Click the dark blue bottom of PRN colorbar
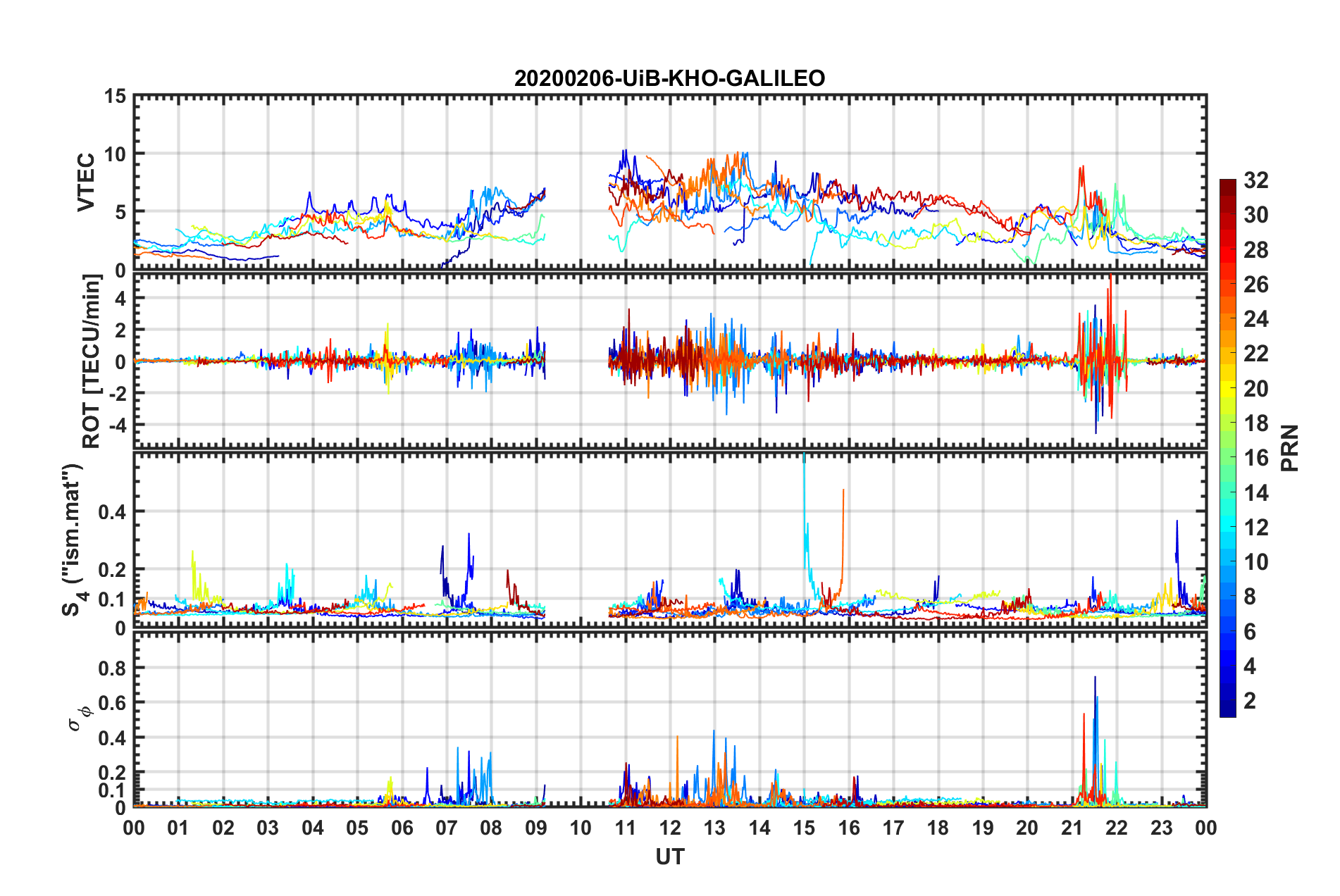 coord(1227,710)
